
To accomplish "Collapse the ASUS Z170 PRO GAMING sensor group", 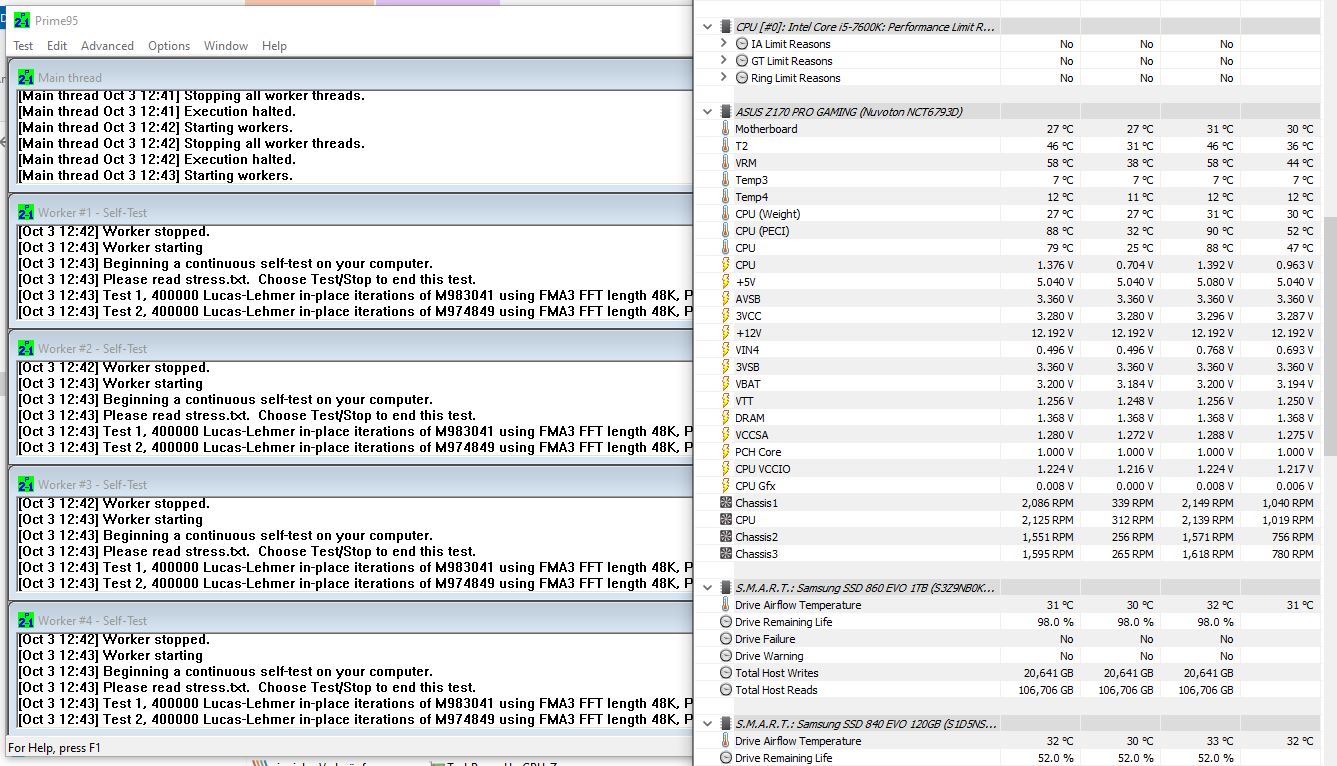I will (708, 112).
